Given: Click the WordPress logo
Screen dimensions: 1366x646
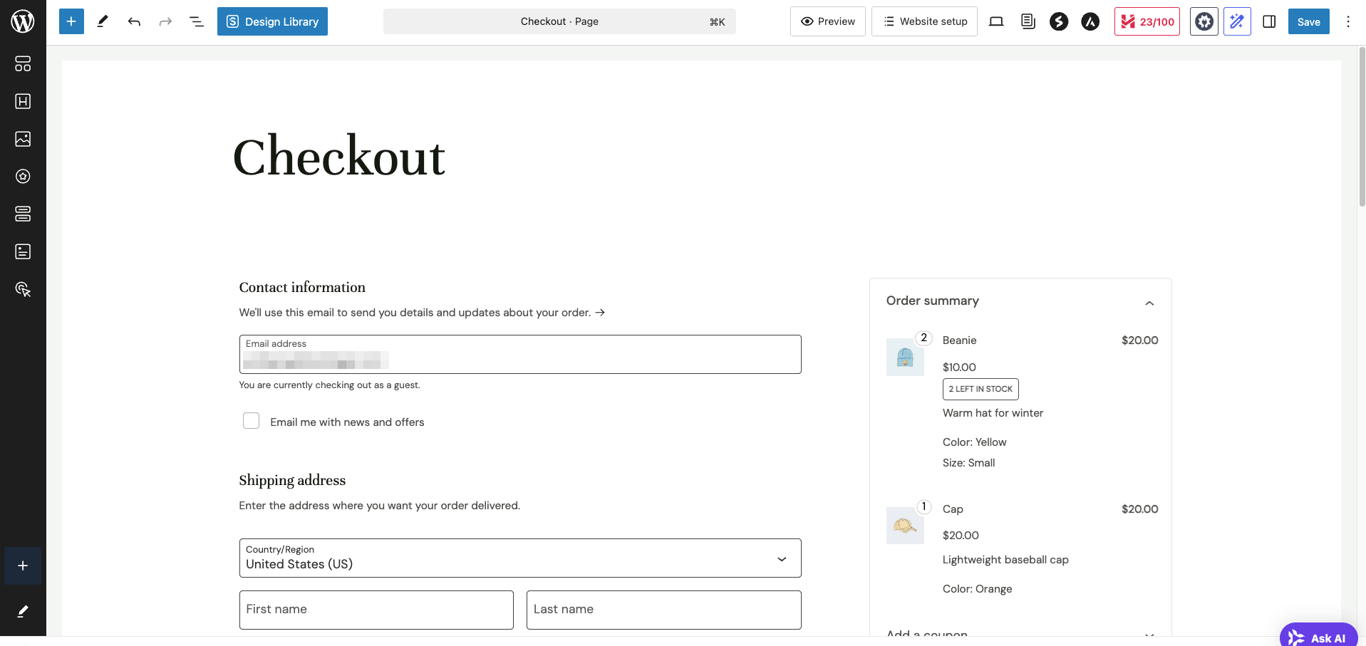Looking at the screenshot, I should pos(22,20).
